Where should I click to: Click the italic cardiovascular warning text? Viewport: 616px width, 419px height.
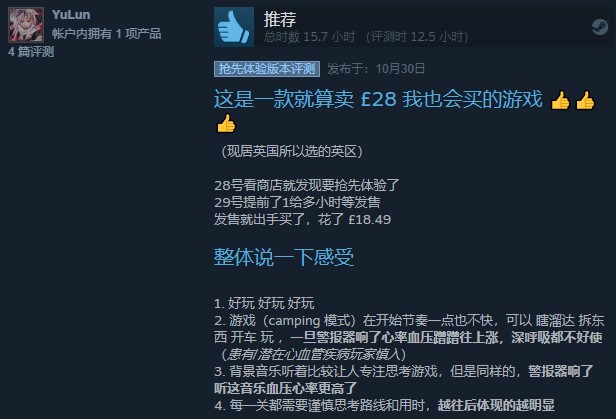point(314,354)
